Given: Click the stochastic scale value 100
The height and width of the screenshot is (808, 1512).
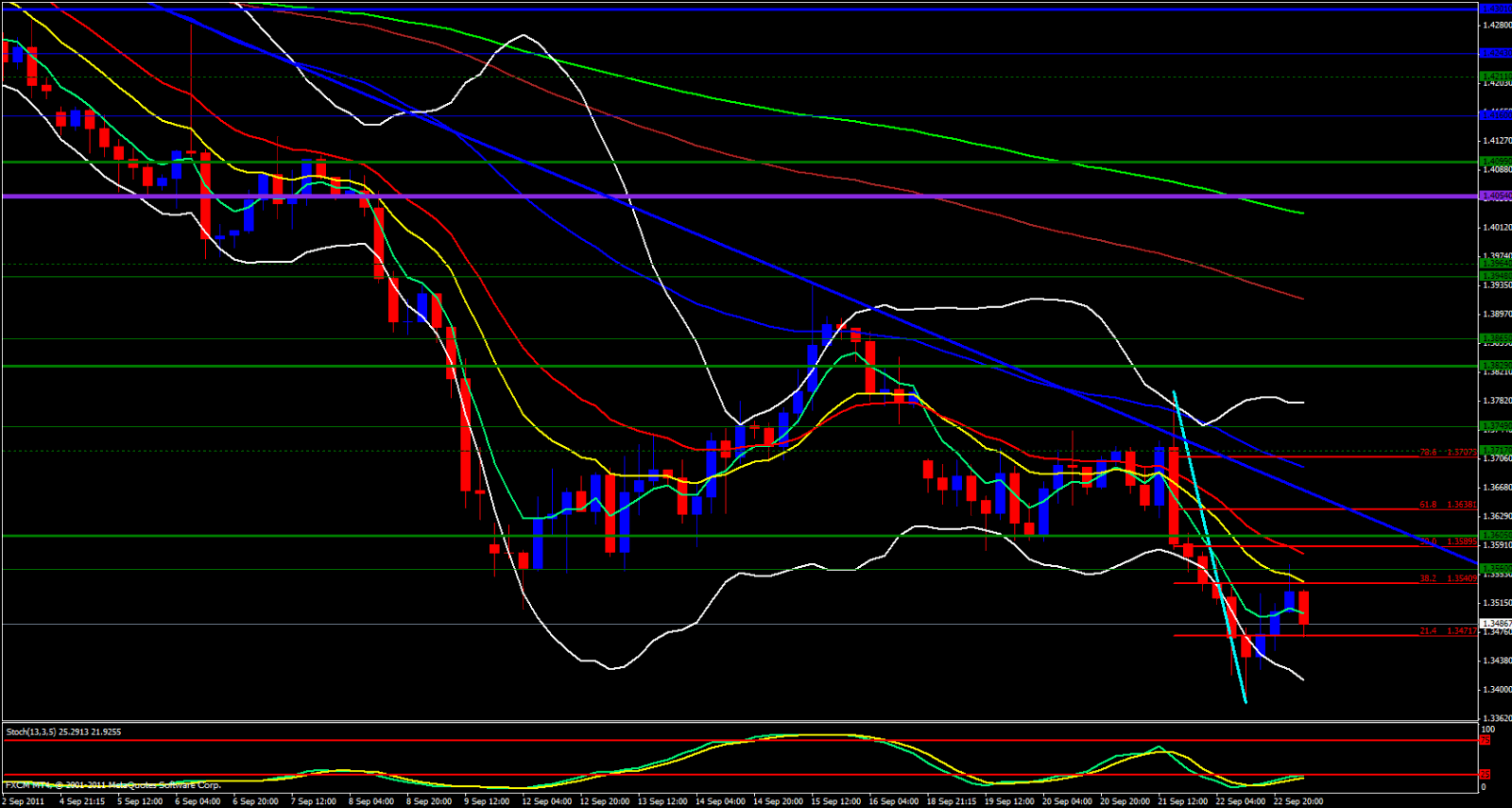Looking at the screenshot, I should (x=1487, y=730).
